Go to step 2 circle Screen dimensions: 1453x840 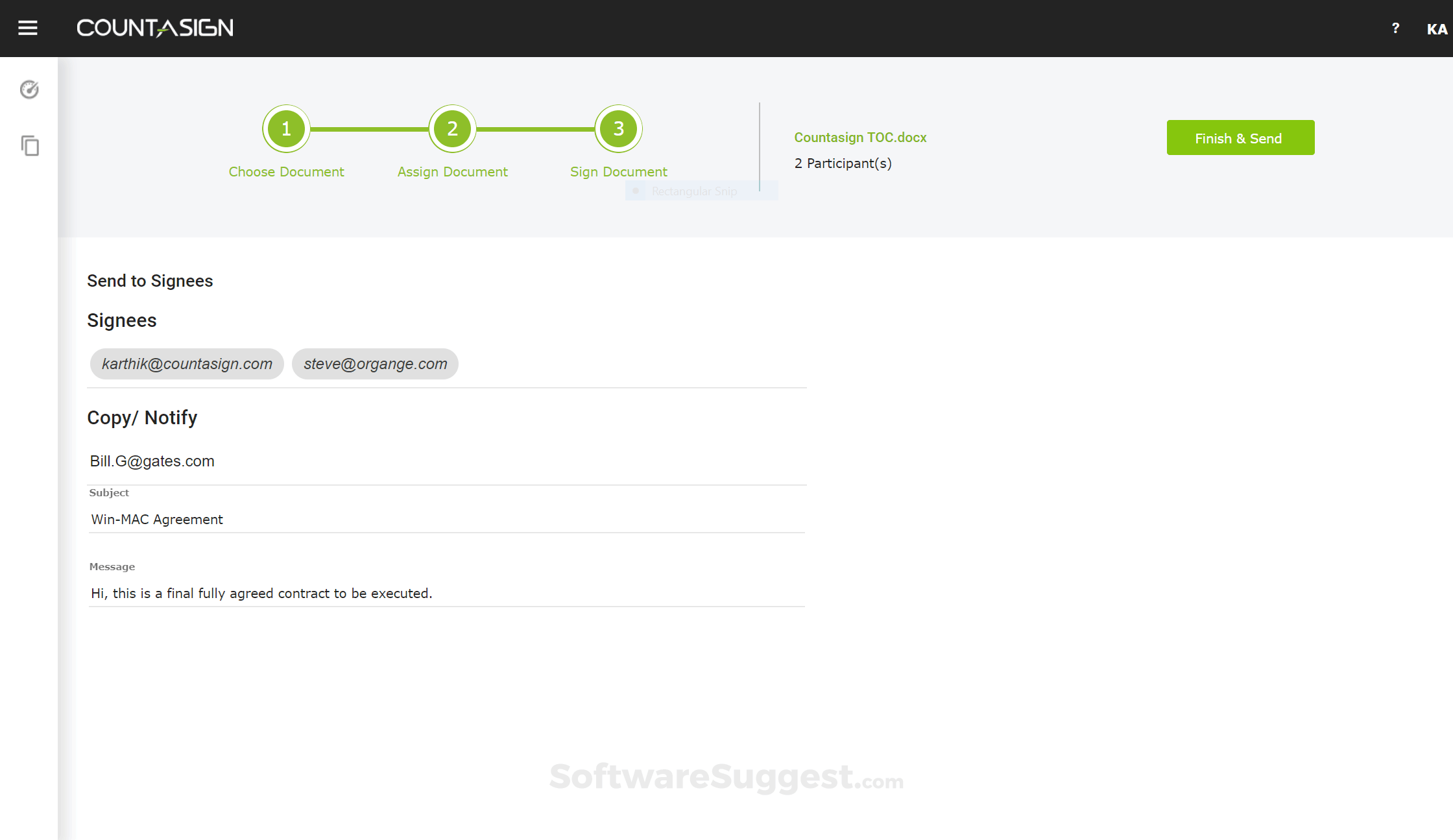[x=452, y=128]
